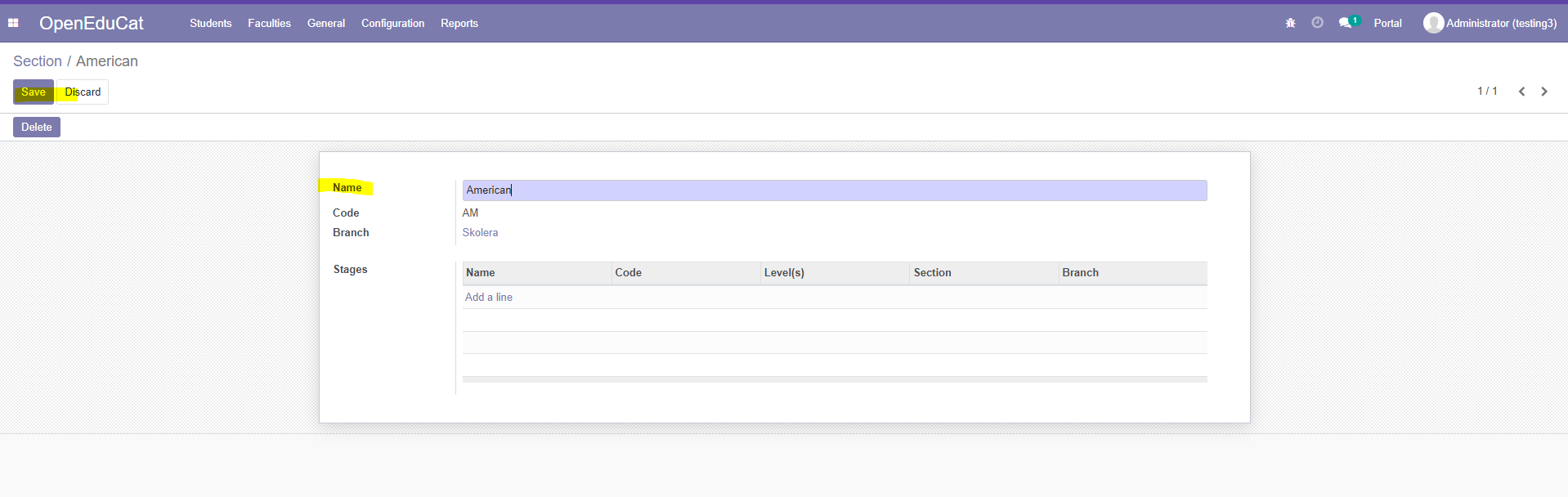Add a line to Stages
Viewport: 1568px width, 497px height.
[489, 297]
